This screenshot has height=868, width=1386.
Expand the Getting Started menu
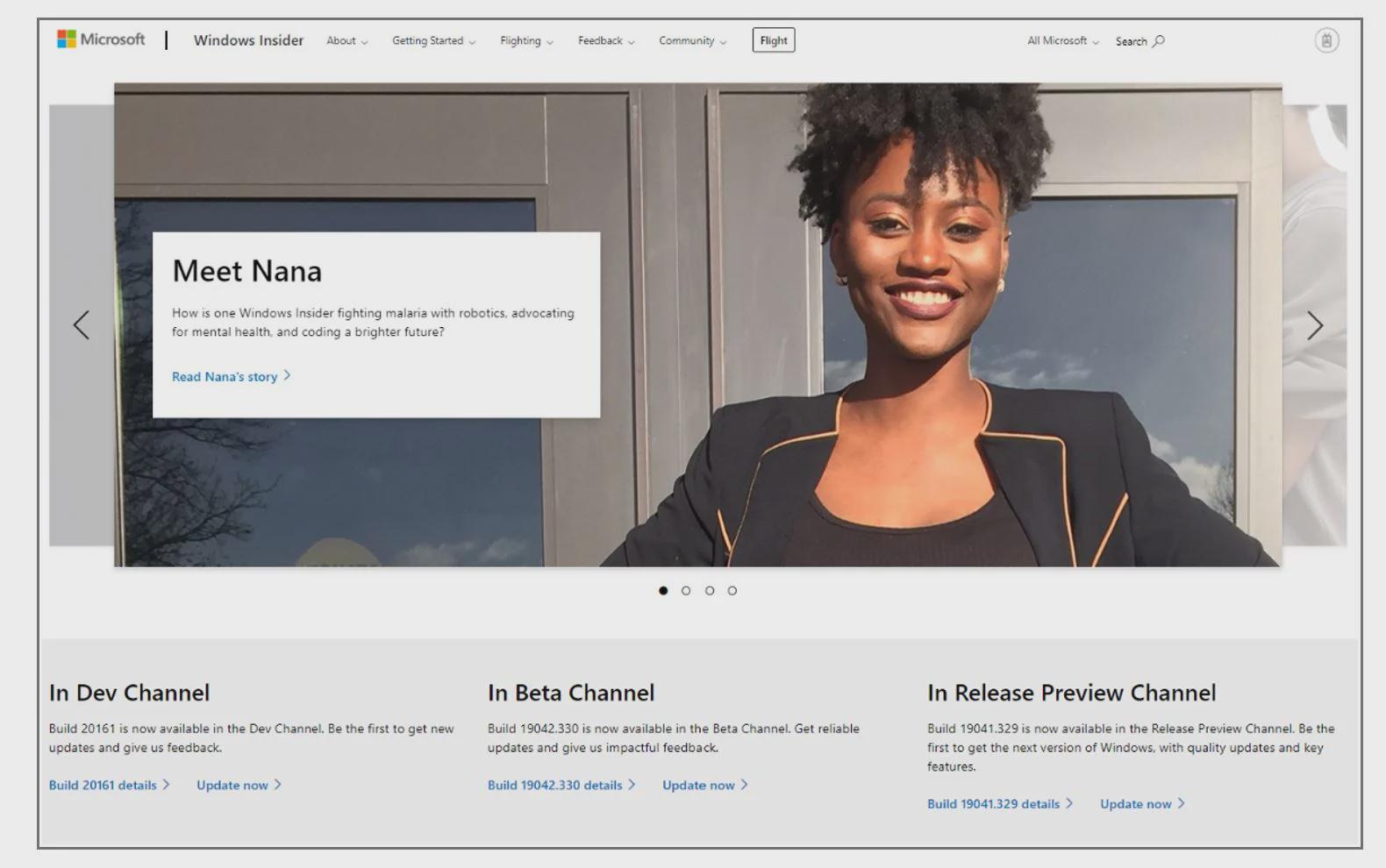point(434,40)
